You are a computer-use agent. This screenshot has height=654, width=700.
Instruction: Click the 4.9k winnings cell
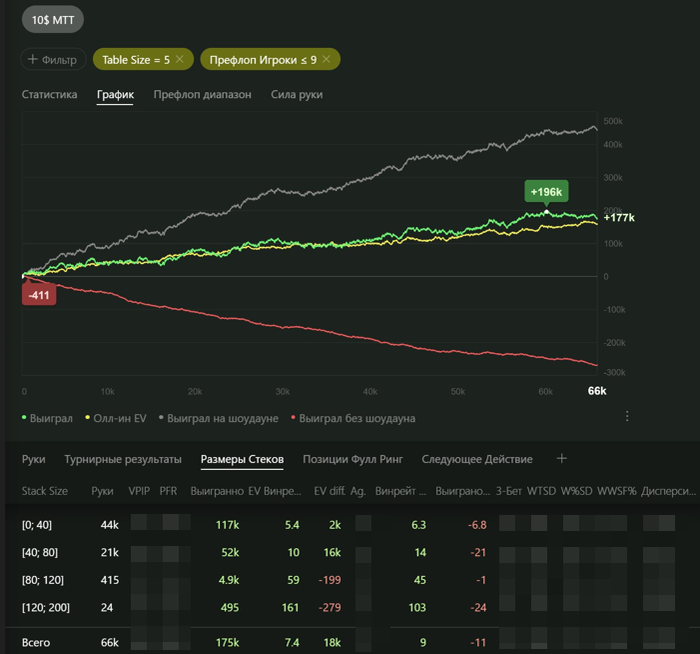pyautogui.click(x=229, y=580)
